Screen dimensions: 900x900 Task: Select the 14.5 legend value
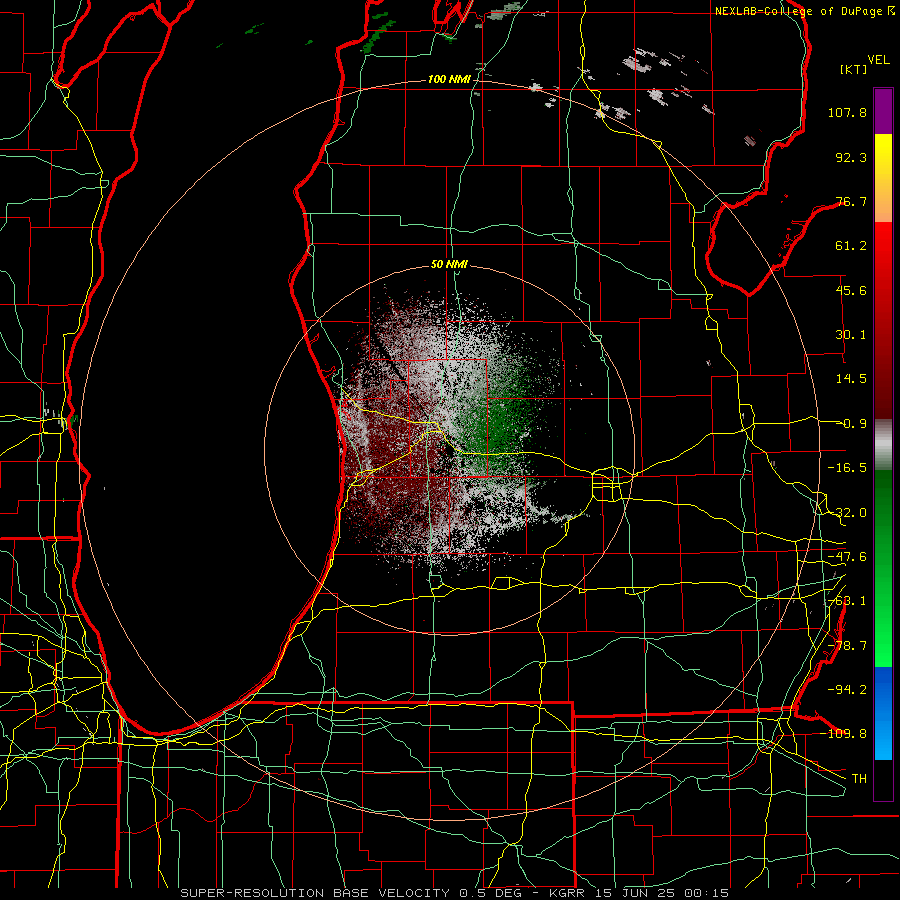point(851,379)
